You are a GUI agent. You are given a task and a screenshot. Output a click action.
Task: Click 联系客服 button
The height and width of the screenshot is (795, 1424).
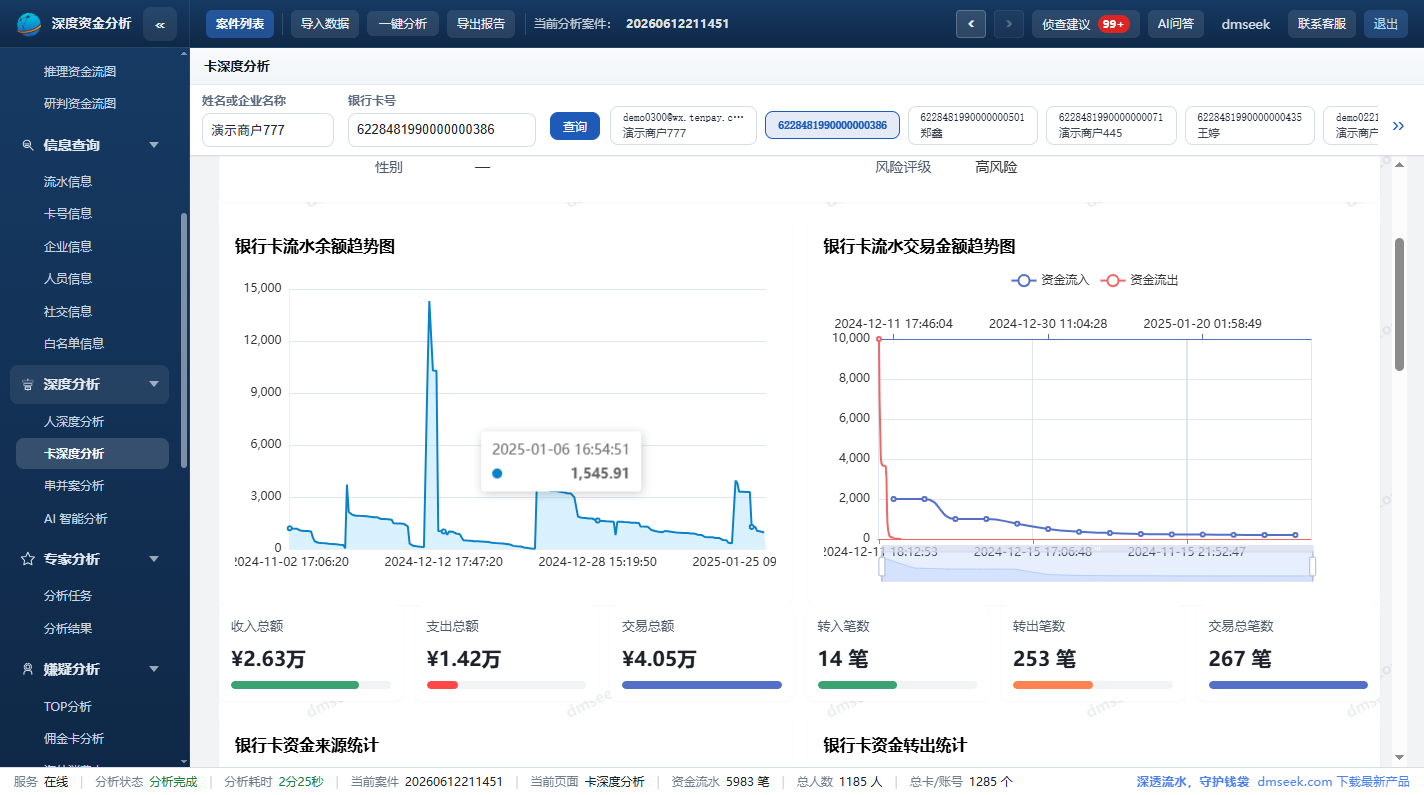click(x=1322, y=24)
